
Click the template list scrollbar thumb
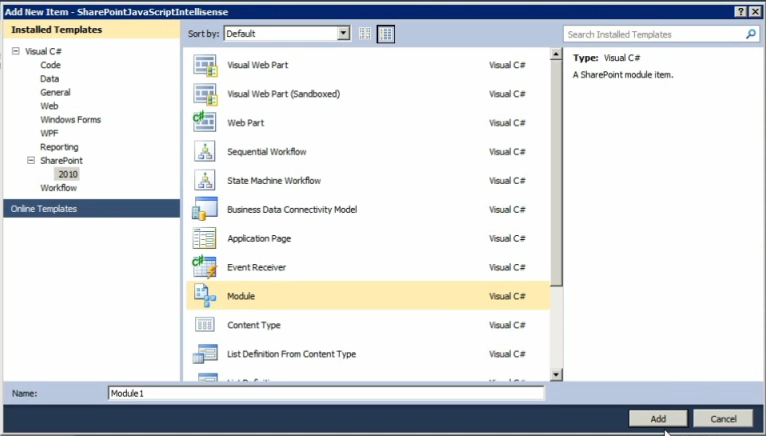(556, 174)
